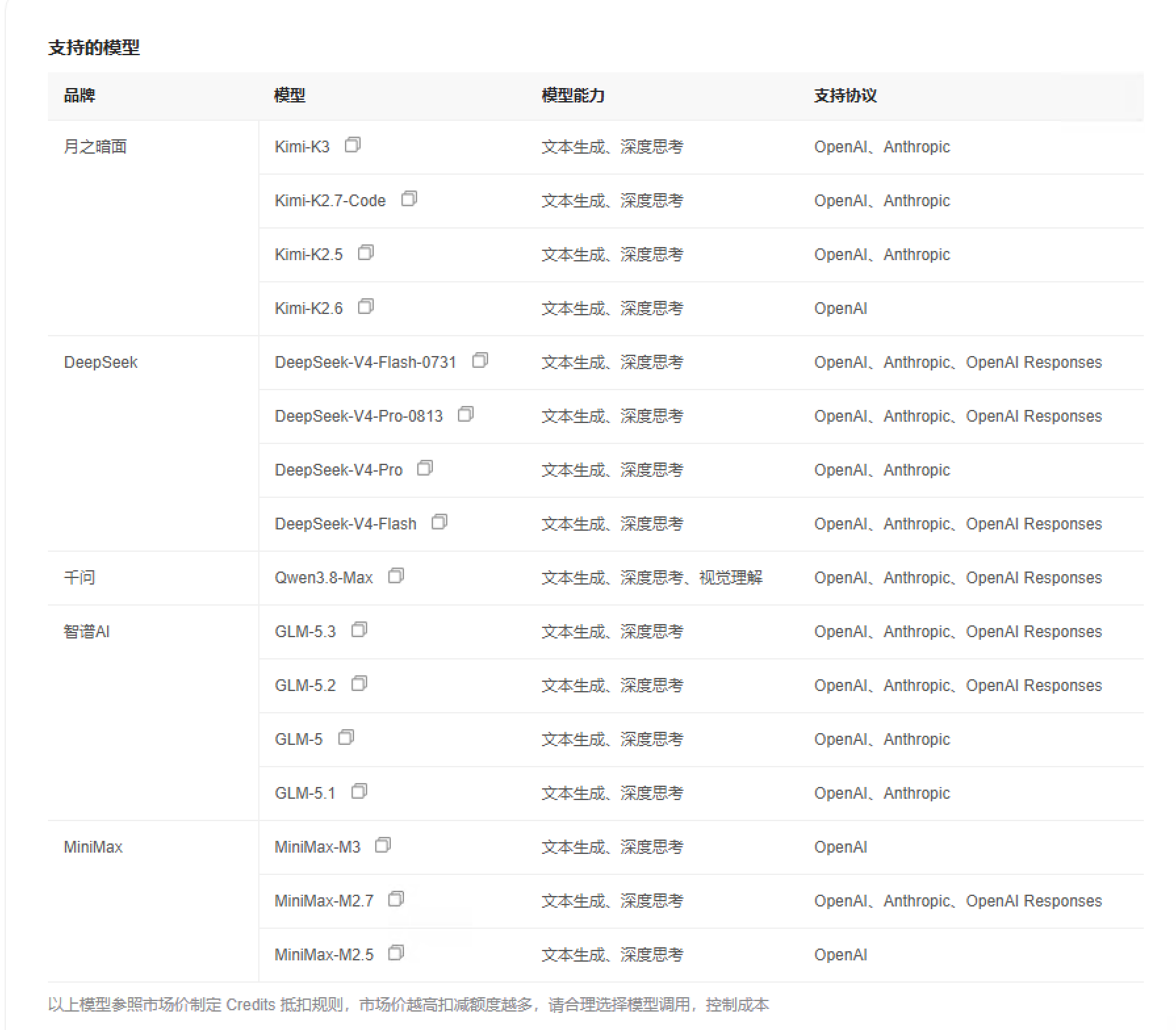Copy the Qwen3.8-Max model name
Viewport: 1176px width, 1030px height.
click(396, 576)
